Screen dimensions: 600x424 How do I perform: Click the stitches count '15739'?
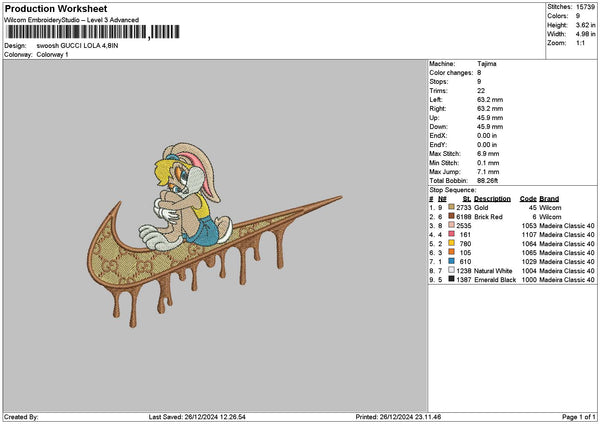[x=585, y=7]
